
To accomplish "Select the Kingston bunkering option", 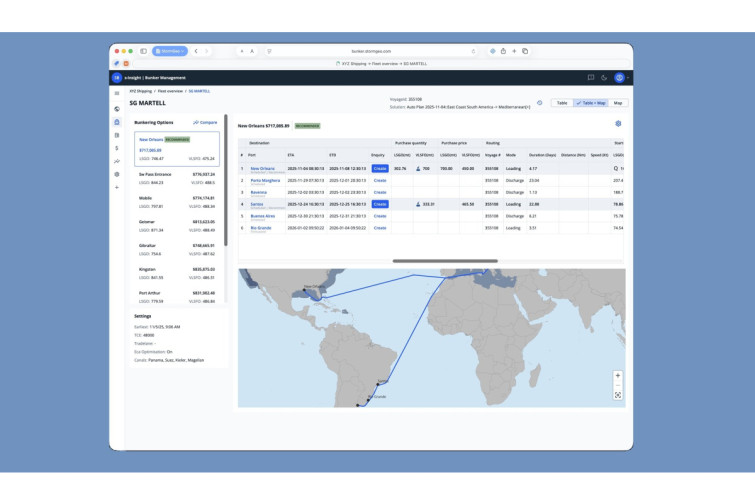I will [x=177, y=273].
